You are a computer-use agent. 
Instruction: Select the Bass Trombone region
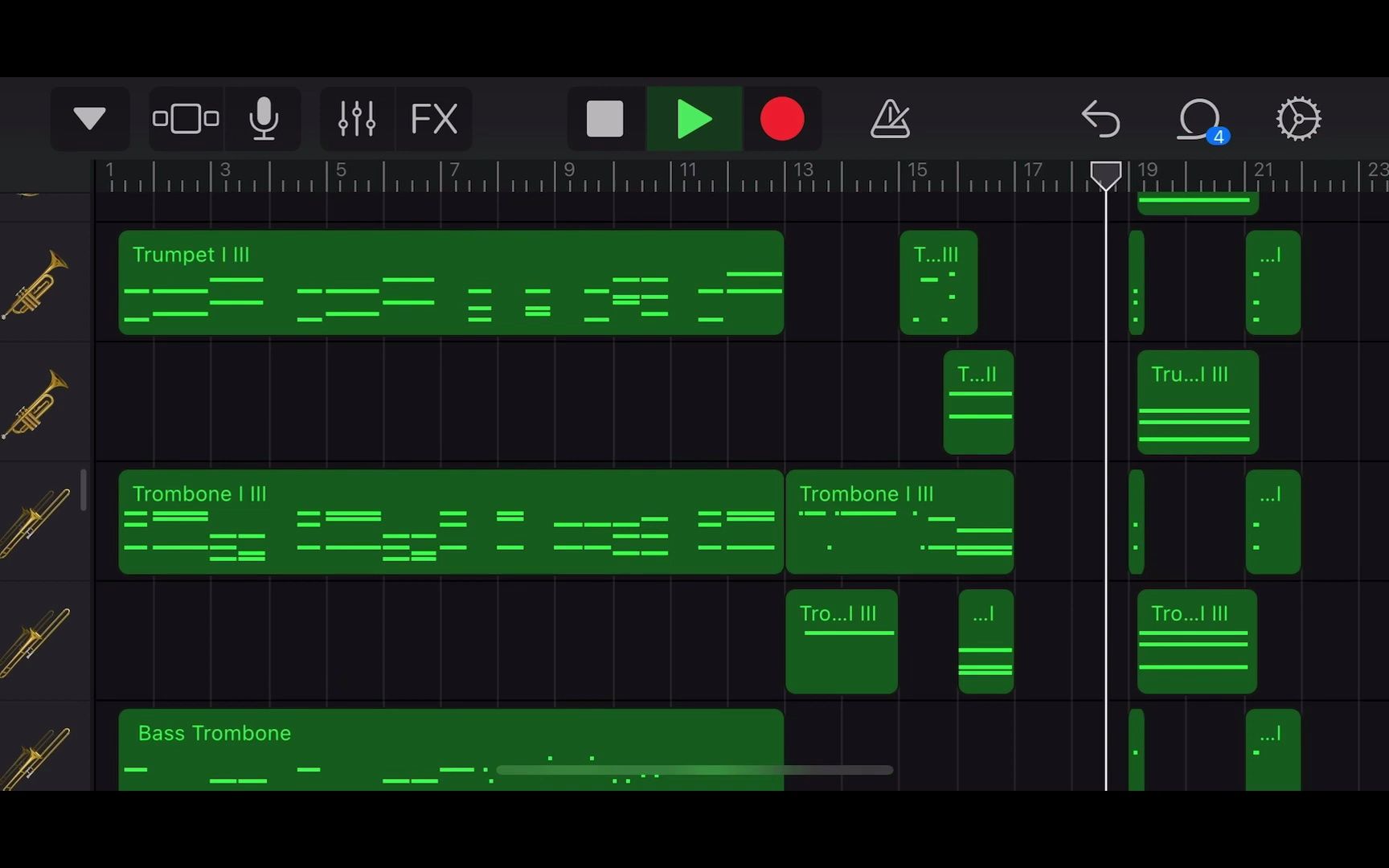coord(451,750)
